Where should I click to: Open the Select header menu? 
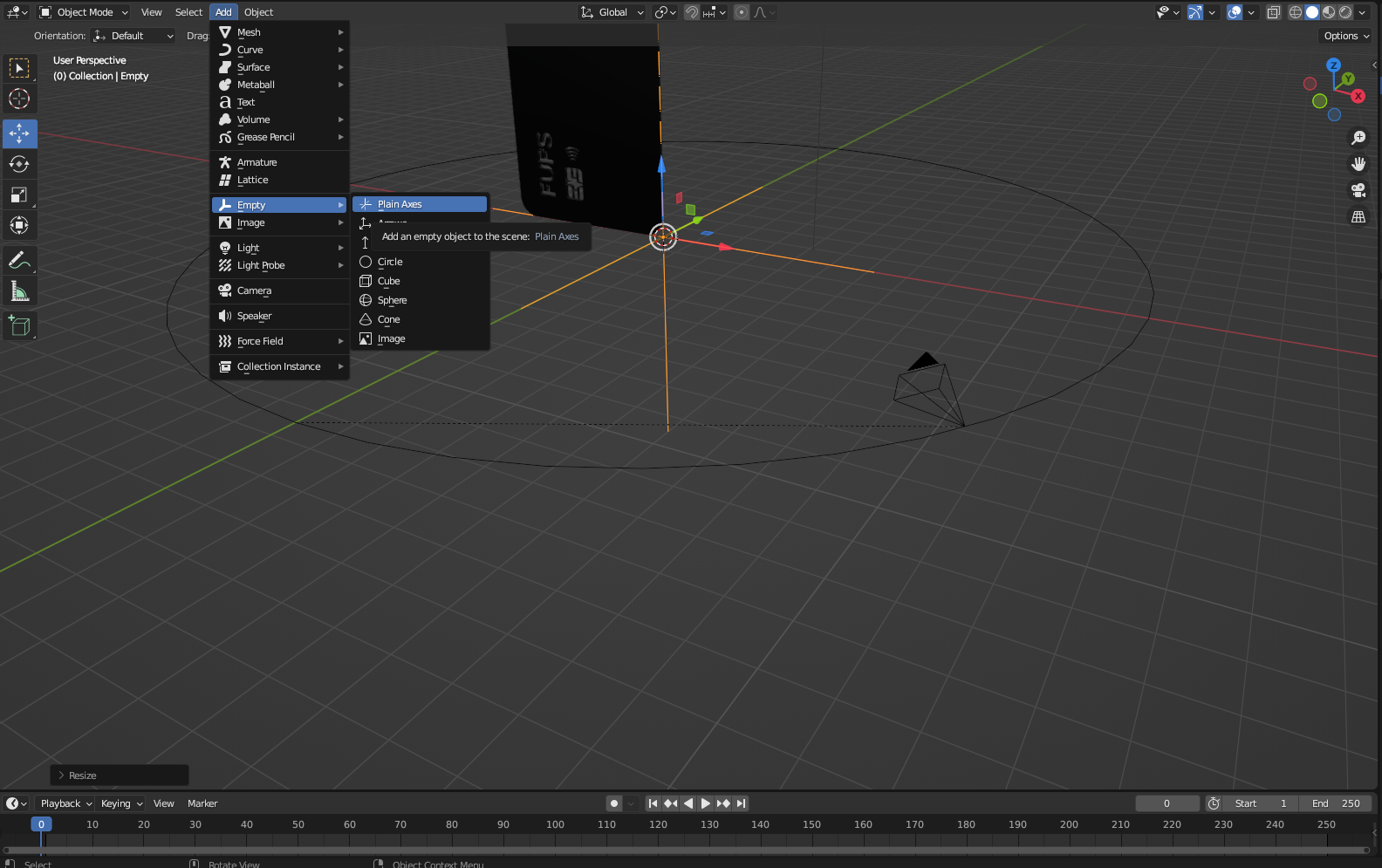[x=188, y=12]
